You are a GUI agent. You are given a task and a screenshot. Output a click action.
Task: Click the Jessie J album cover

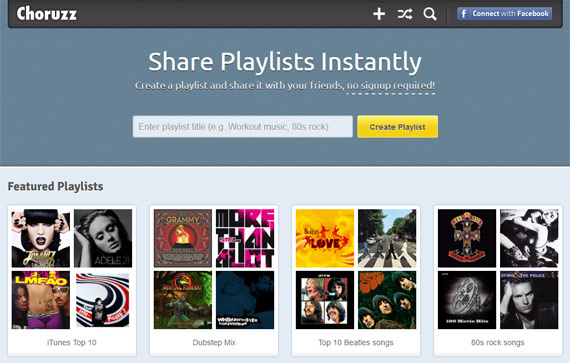coord(41,238)
